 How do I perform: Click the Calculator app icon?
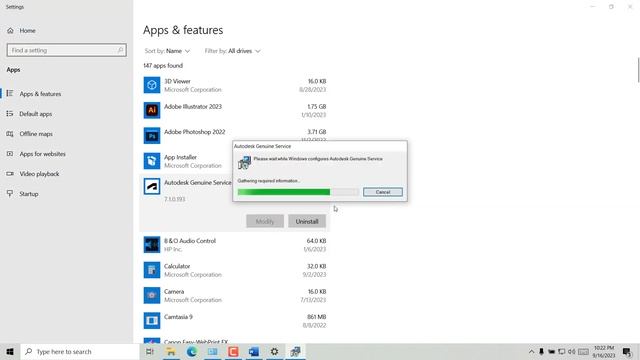coord(152,270)
